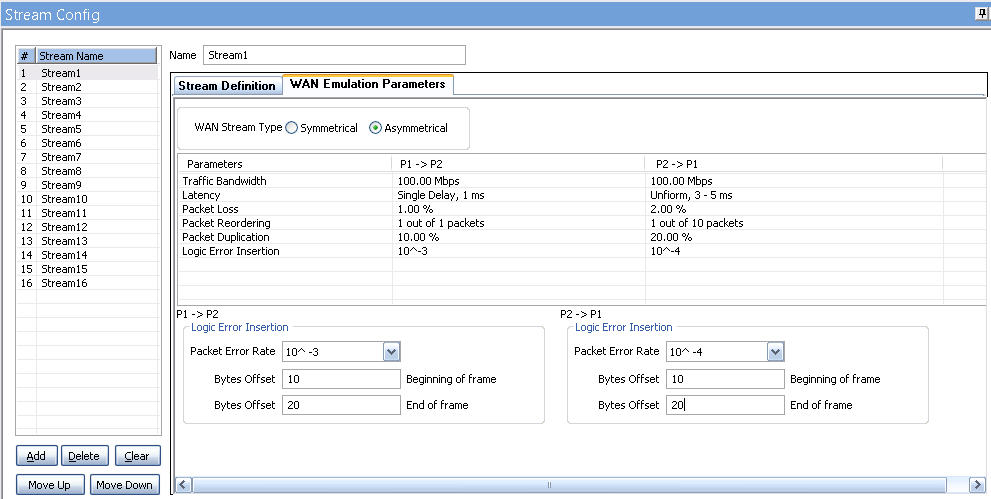
Task: Click P2 -> P1 Beginning of frame offset field
Action: click(725, 379)
